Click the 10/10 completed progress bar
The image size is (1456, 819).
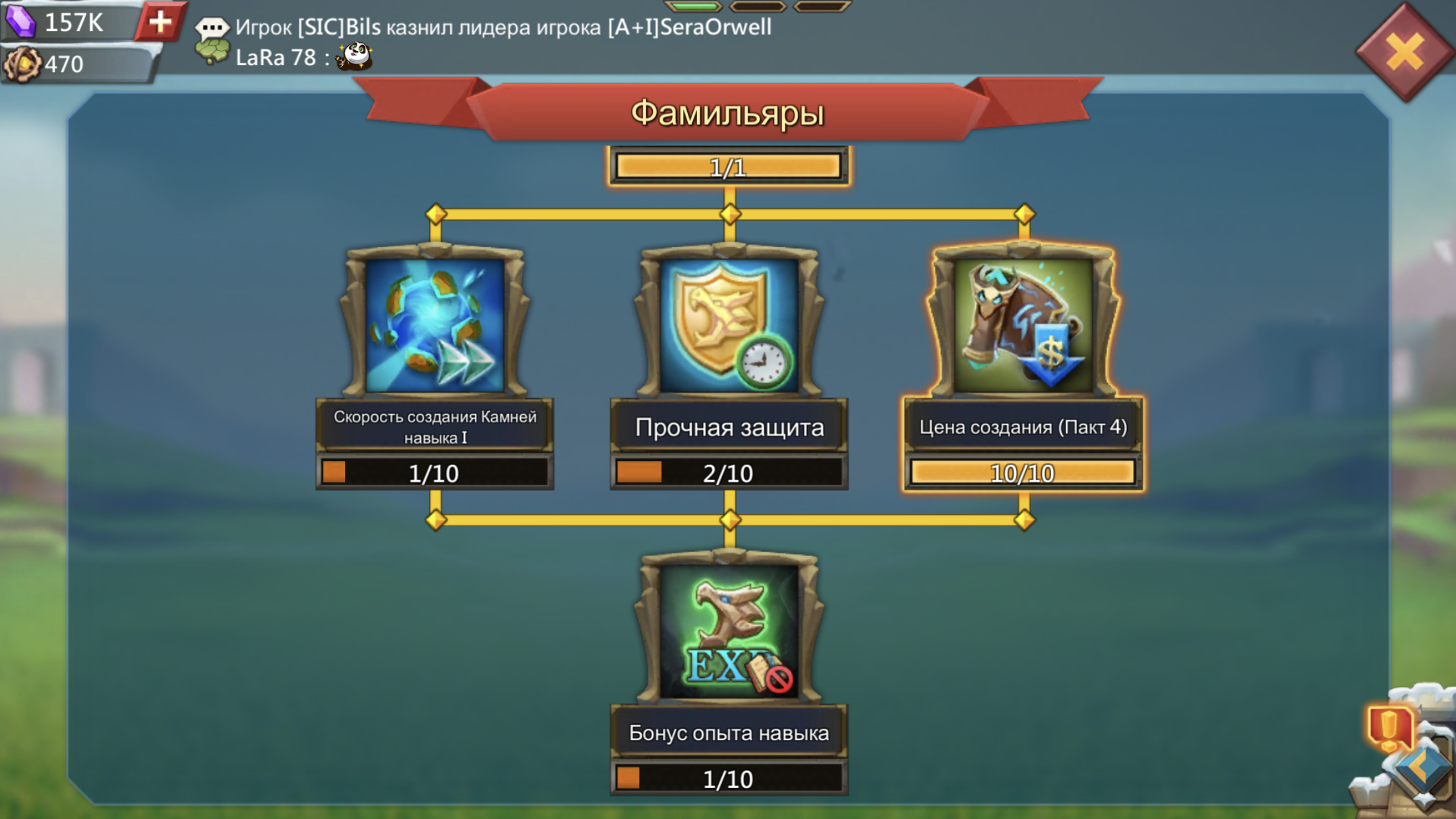tap(1023, 472)
